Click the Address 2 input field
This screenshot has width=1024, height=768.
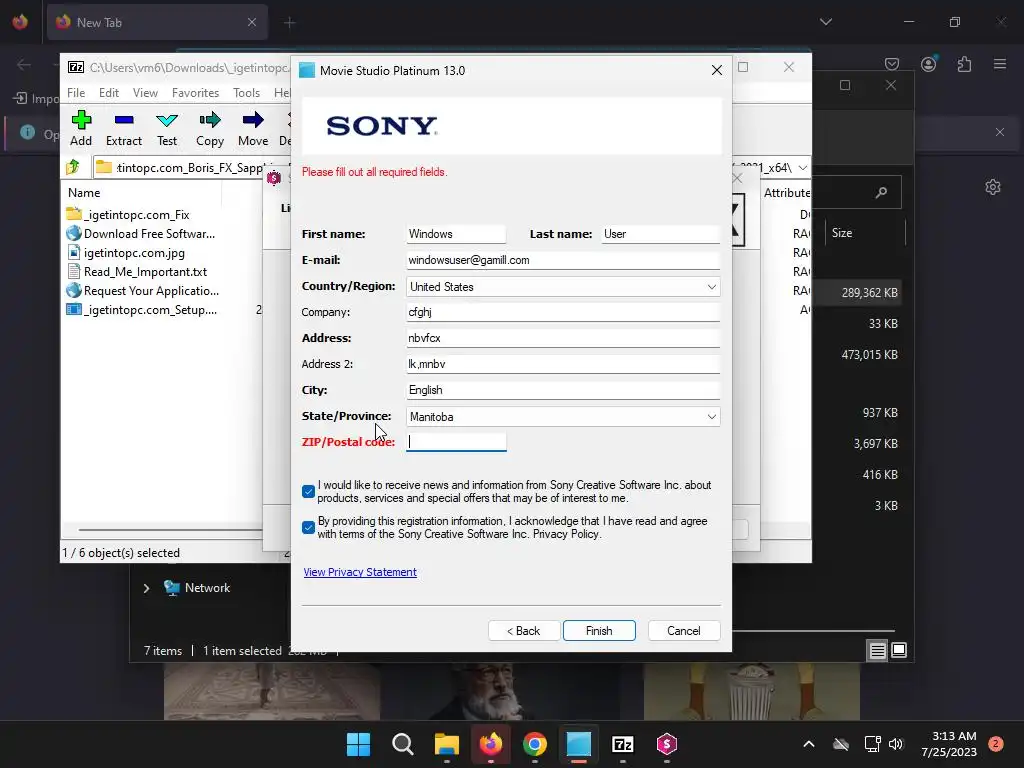click(563, 364)
